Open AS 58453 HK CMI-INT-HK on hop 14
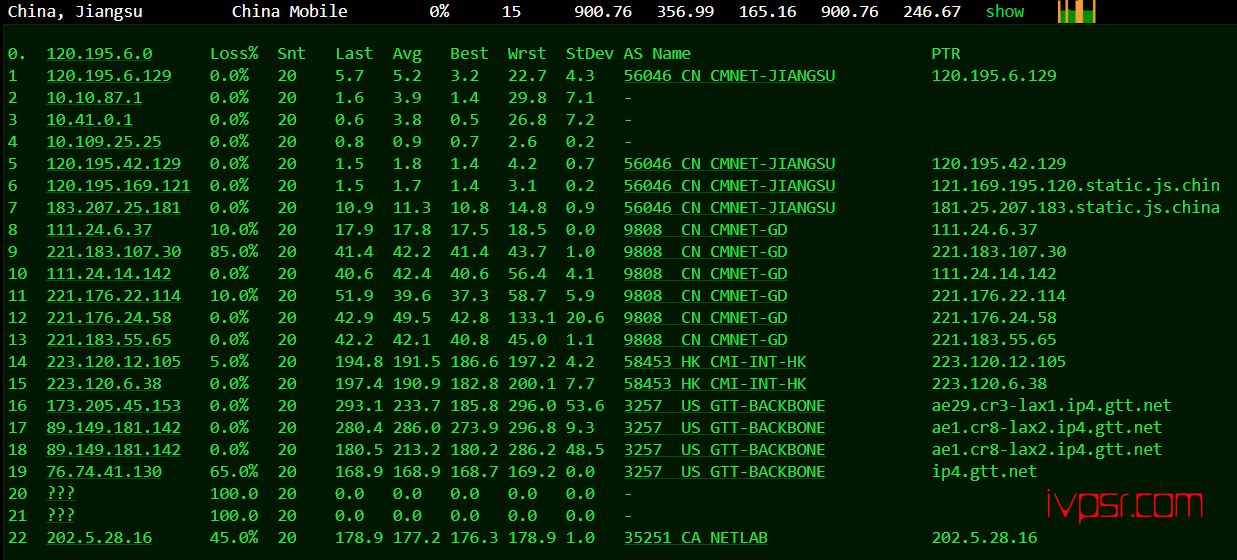 point(715,362)
